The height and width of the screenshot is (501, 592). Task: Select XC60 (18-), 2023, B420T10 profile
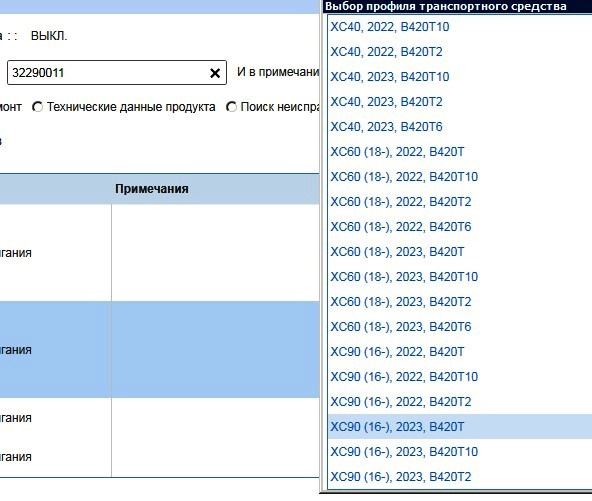point(460,277)
